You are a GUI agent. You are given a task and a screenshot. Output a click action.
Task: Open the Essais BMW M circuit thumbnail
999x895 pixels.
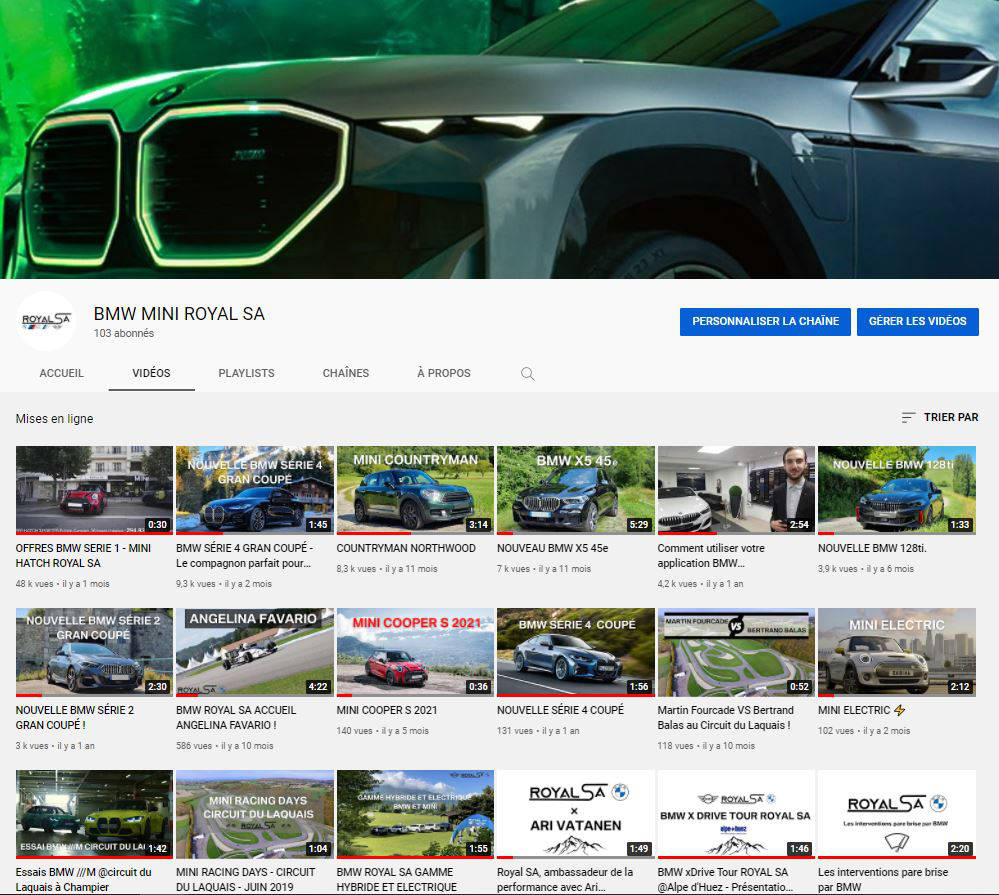pos(94,814)
